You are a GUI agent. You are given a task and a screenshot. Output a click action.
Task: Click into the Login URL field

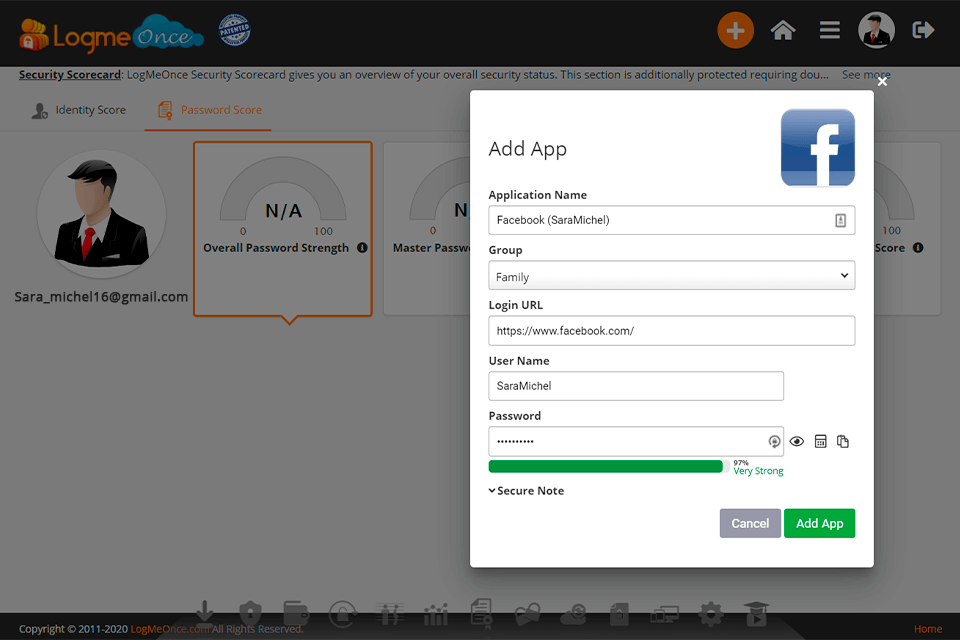click(x=671, y=331)
